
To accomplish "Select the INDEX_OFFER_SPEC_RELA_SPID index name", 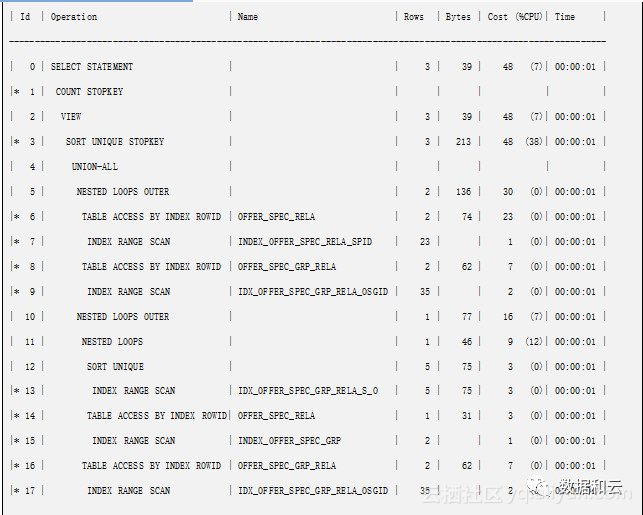I will (x=305, y=242).
